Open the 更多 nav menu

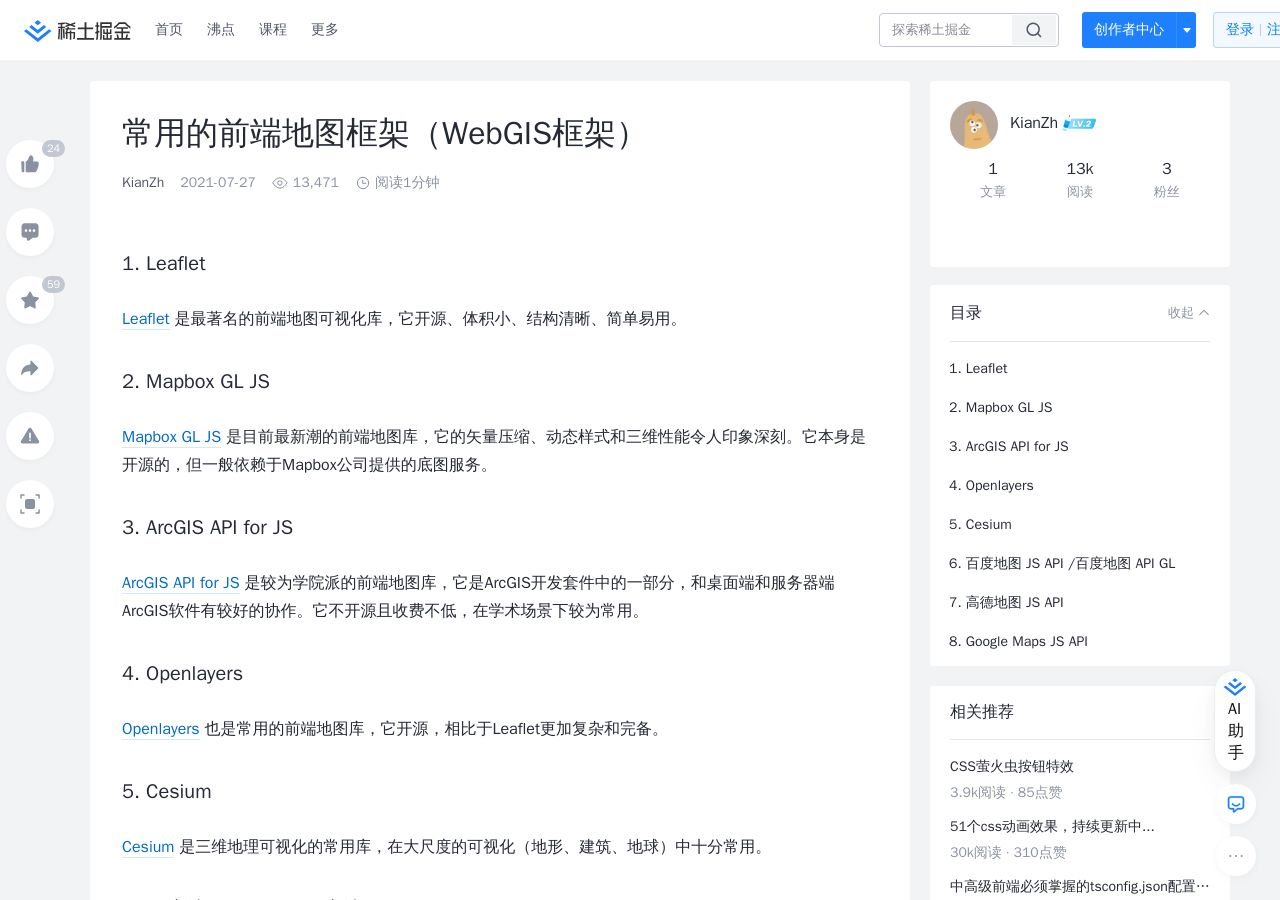click(325, 30)
